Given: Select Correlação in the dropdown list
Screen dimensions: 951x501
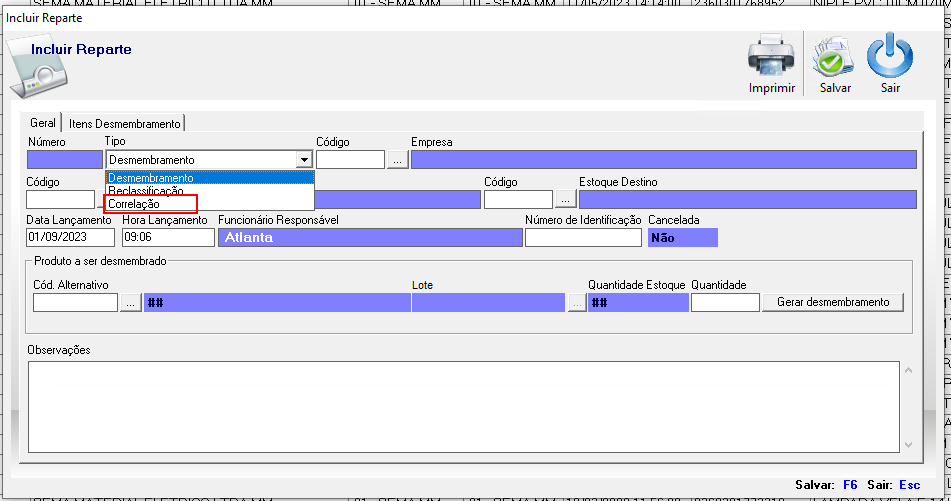Looking at the screenshot, I should click(210, 204).
